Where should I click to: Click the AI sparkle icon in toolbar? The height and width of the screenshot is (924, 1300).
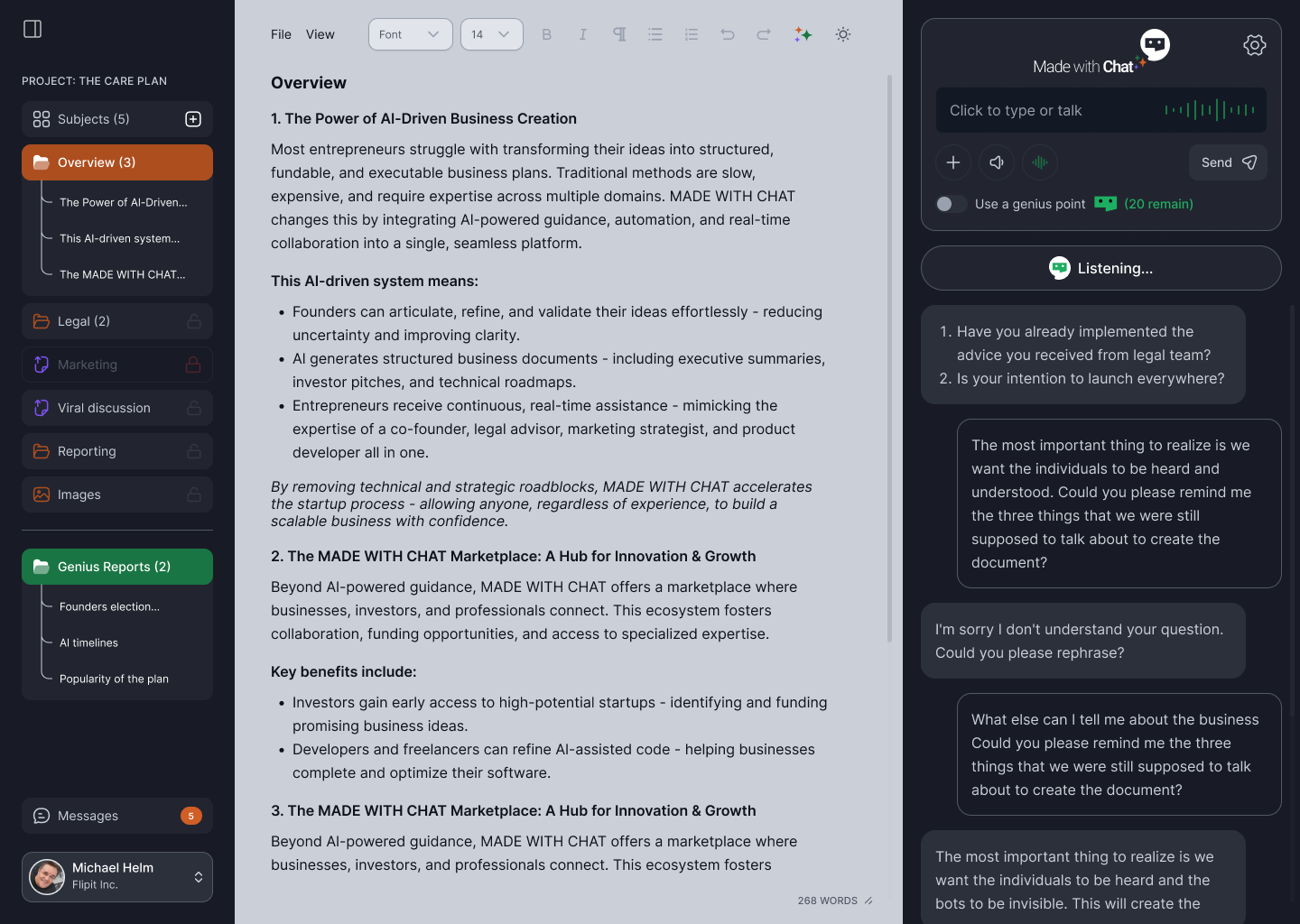803,34
